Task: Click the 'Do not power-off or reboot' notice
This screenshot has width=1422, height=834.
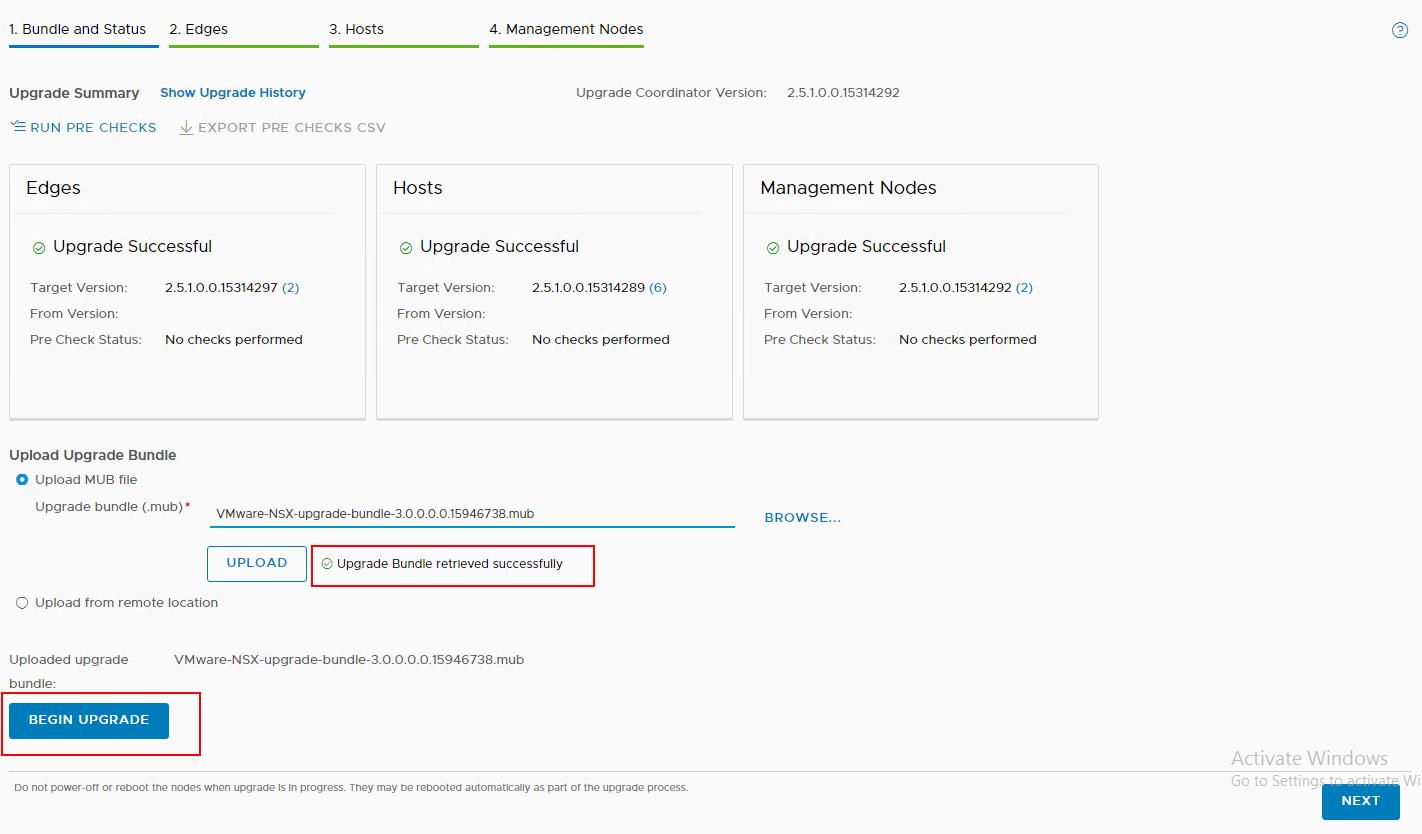Action: coord(351,788)
